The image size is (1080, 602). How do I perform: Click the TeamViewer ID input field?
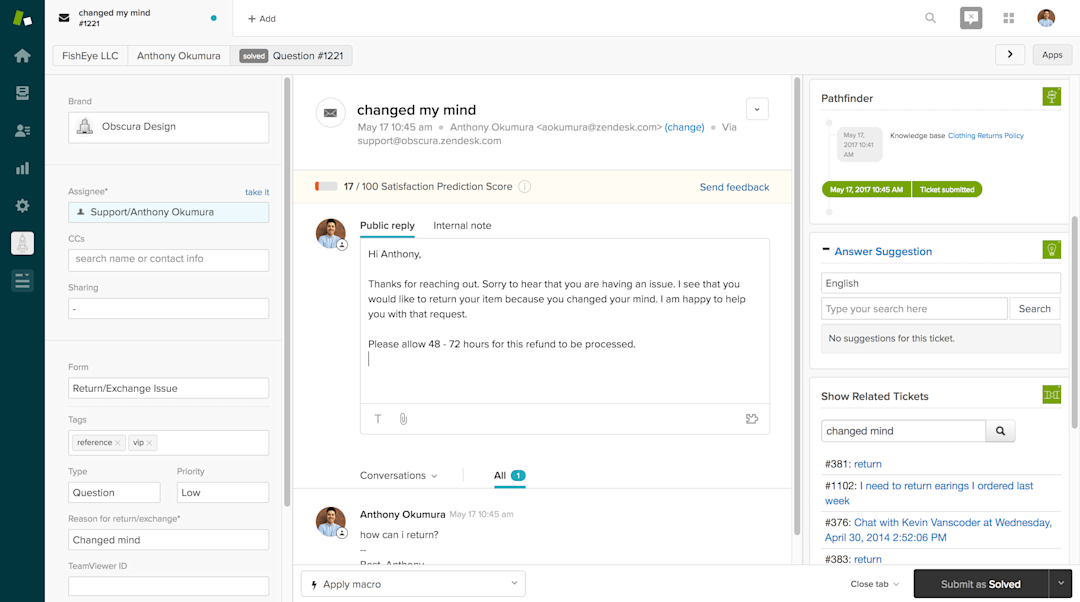click(169, 586)
